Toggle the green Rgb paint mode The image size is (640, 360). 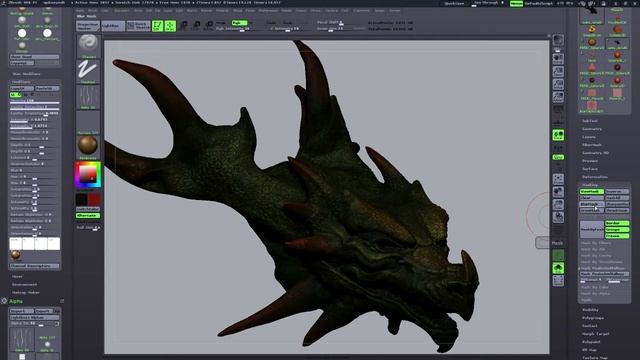pyautogui.click(x=239, y=23)
